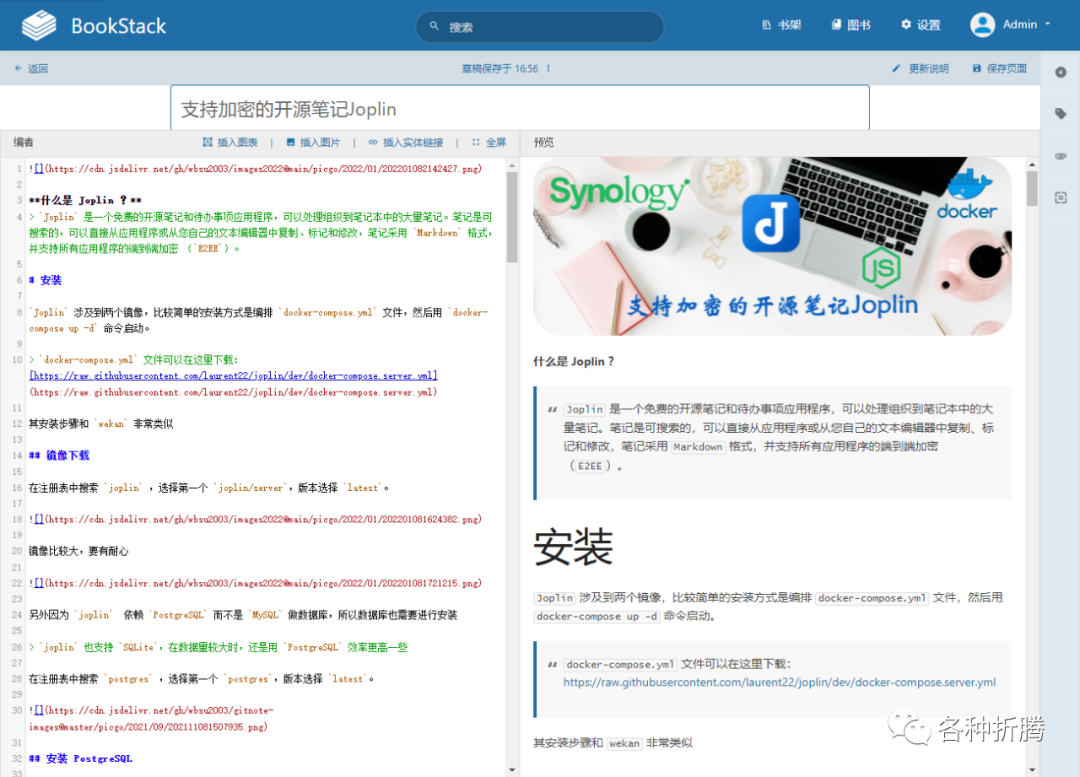
Task: Open the attachments paperclip sidebar icon
Action: coord(1061,156)
